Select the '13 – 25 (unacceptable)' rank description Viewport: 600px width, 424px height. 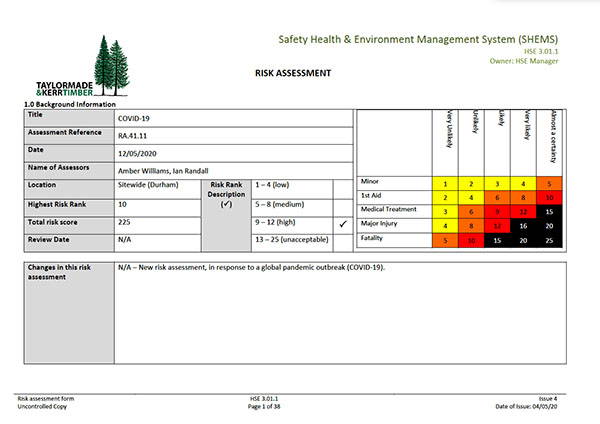[x=292, y=240]
